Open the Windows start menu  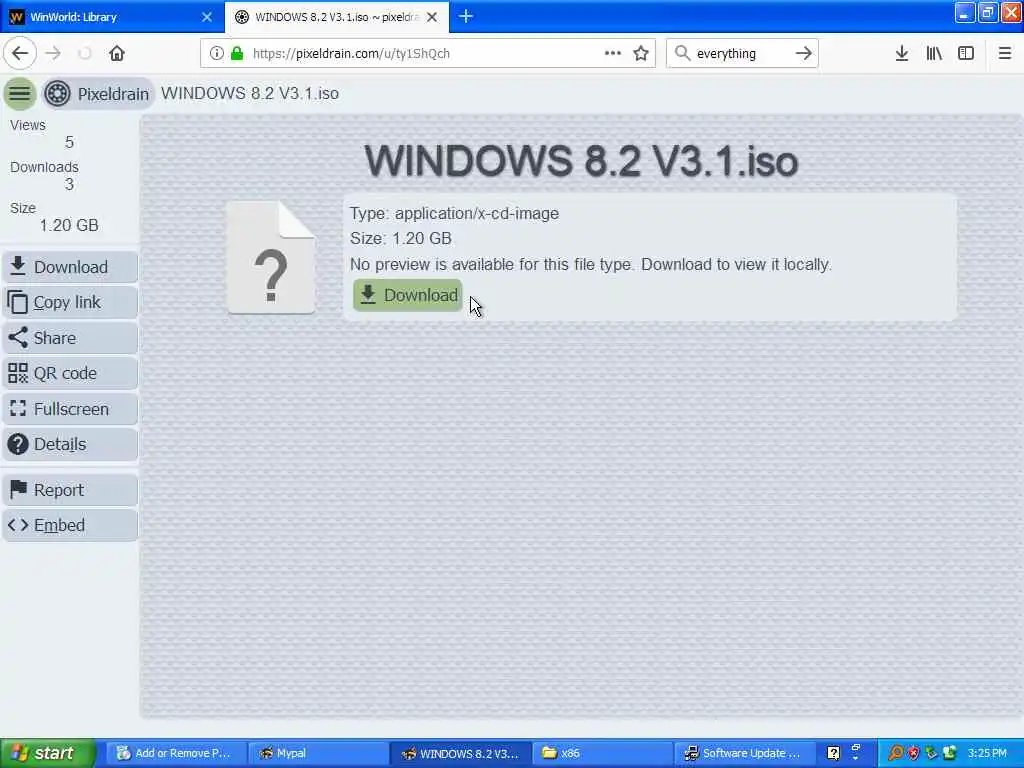coord(47,753)
